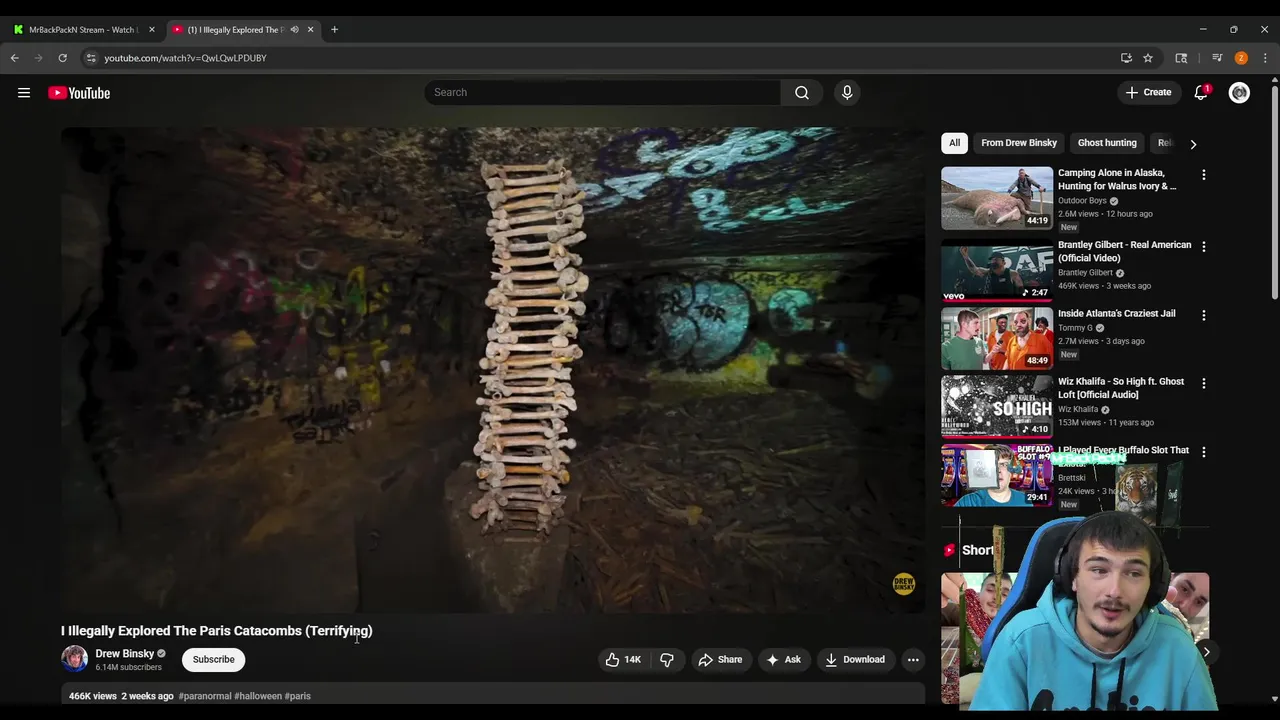
Task: Subscribe to Drew Binsky
Action: 214,659
